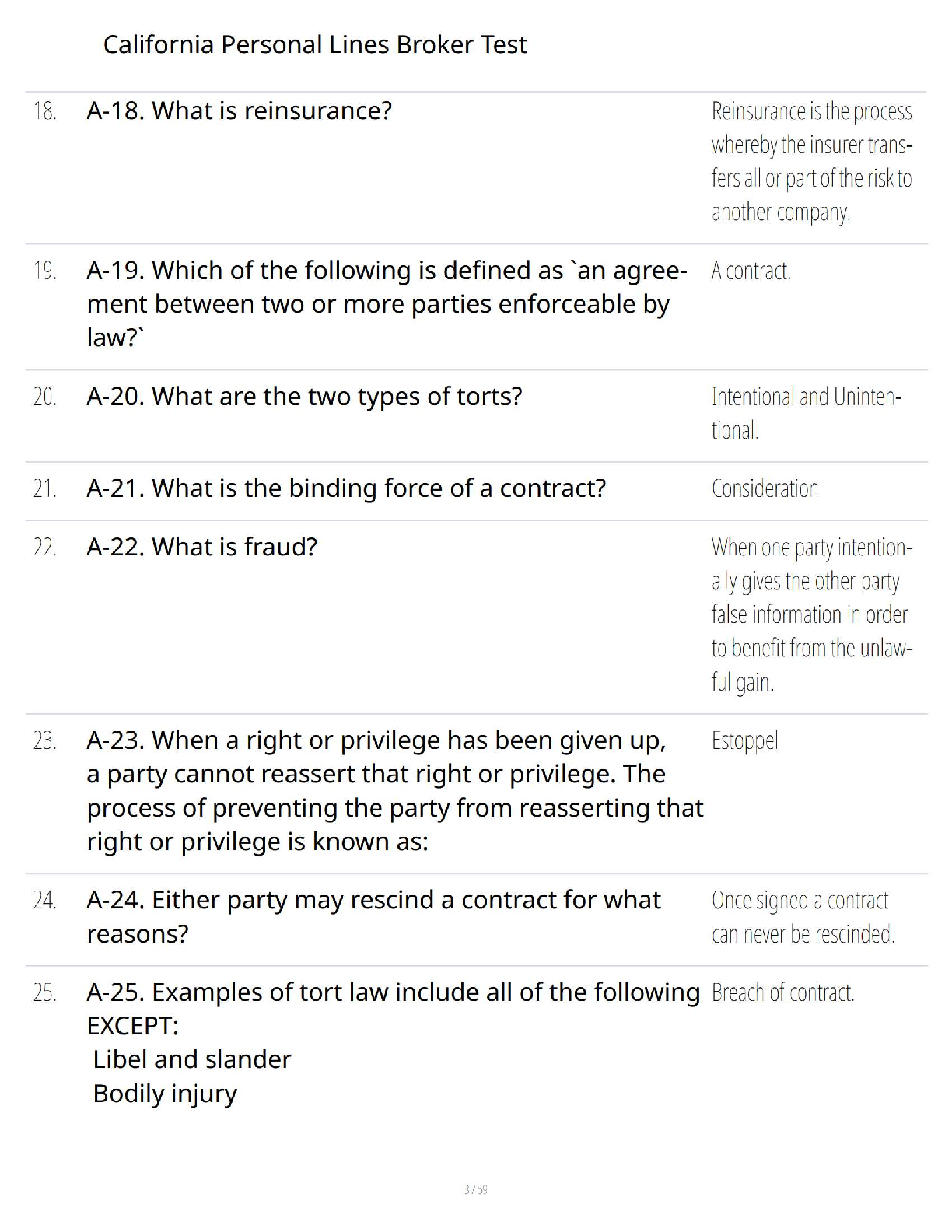Select question A-18 about reinsurance
The height and width of the screenshot is (1232, 952).
(240, 111)
